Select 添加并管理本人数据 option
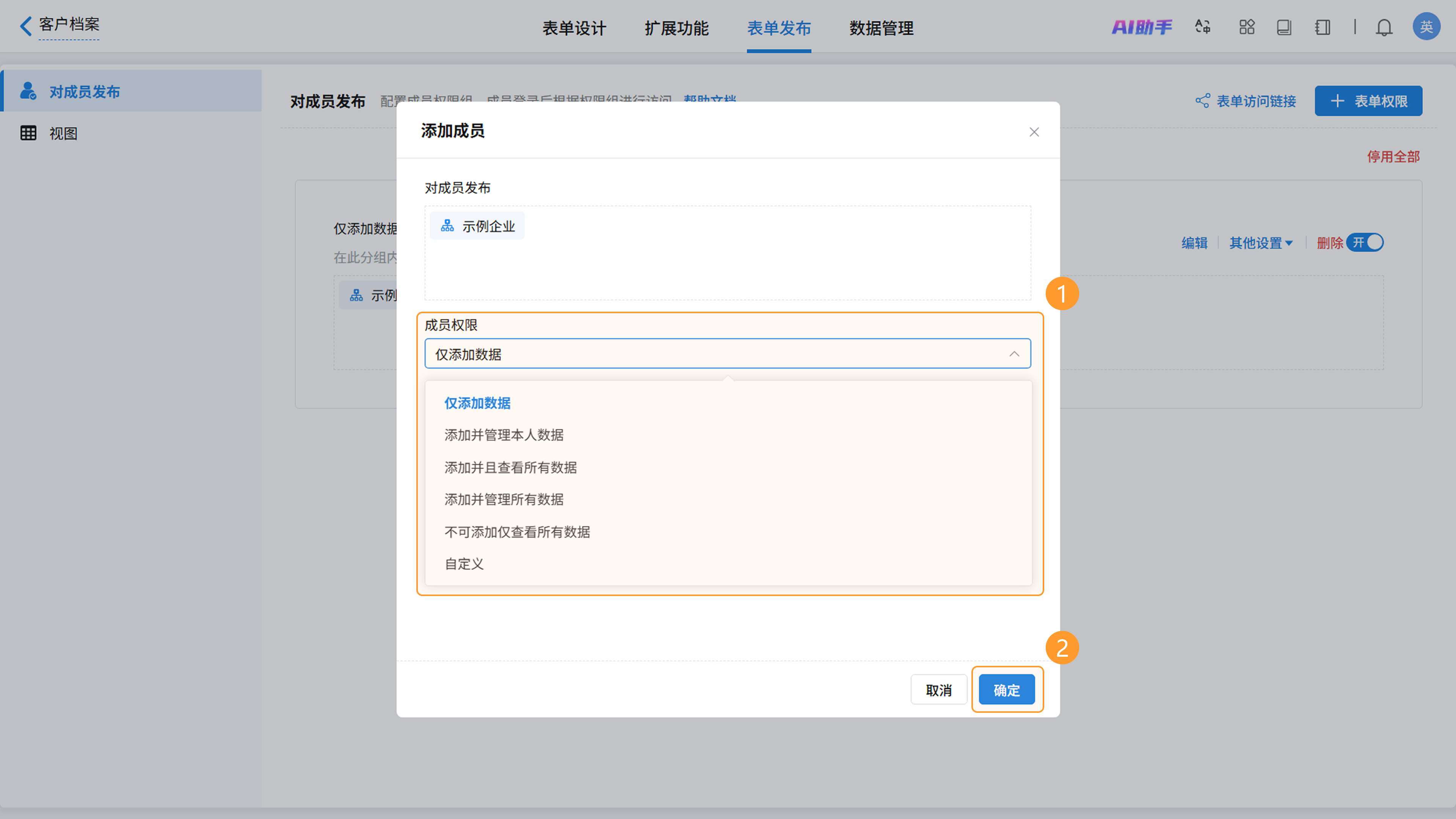 504,435
